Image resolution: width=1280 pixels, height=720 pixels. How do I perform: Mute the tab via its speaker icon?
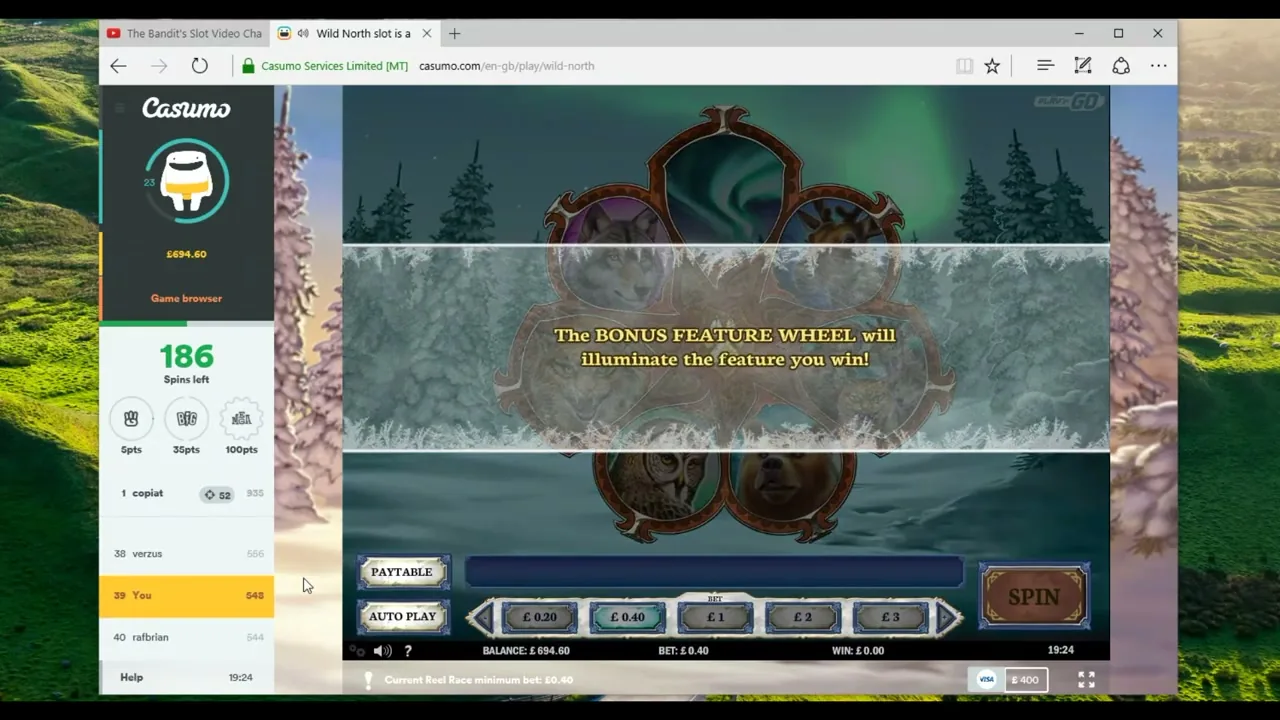pos(303,33)
